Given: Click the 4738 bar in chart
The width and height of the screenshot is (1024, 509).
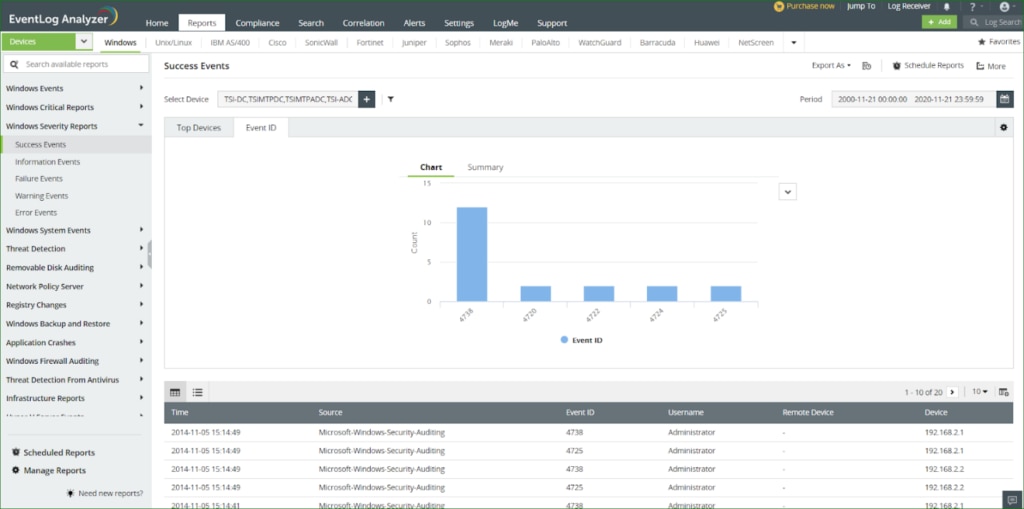Looking at the screenshot, I should 472,254.
